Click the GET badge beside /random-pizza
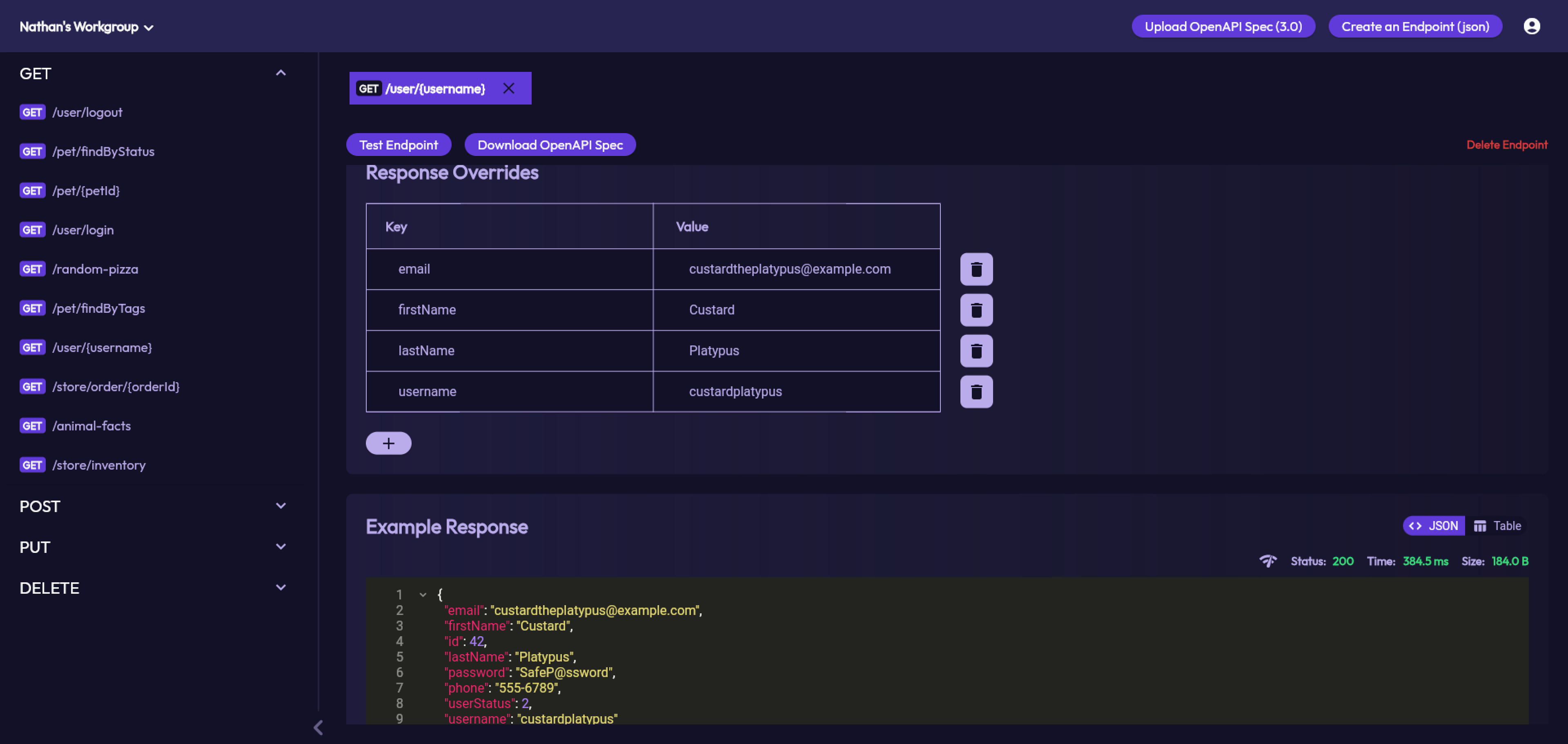Screen dimensions: 1568x744 pyautogui.click(x=32, y=269)
